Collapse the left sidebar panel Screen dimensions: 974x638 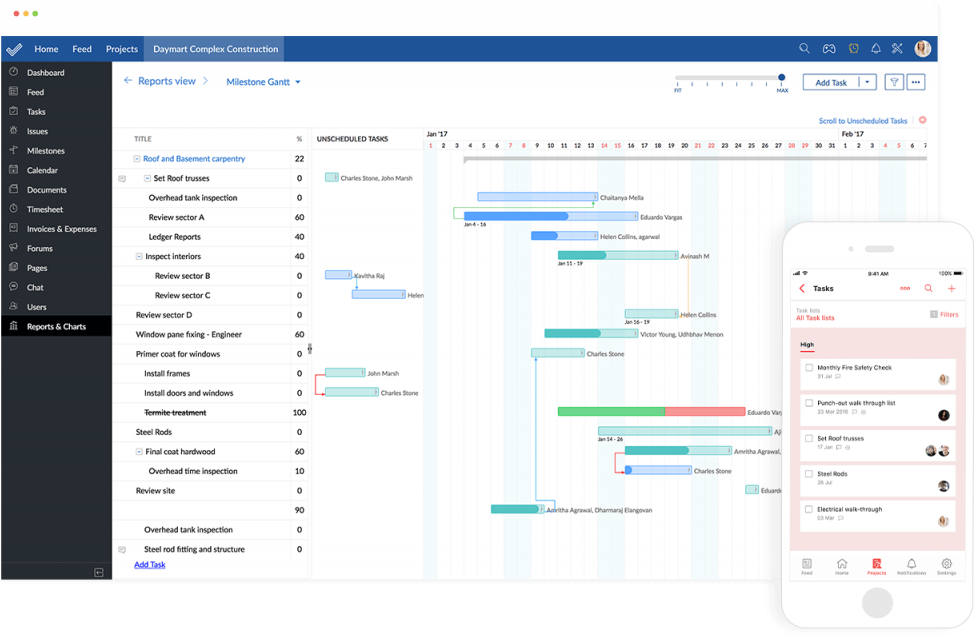[x=99, y=572]
